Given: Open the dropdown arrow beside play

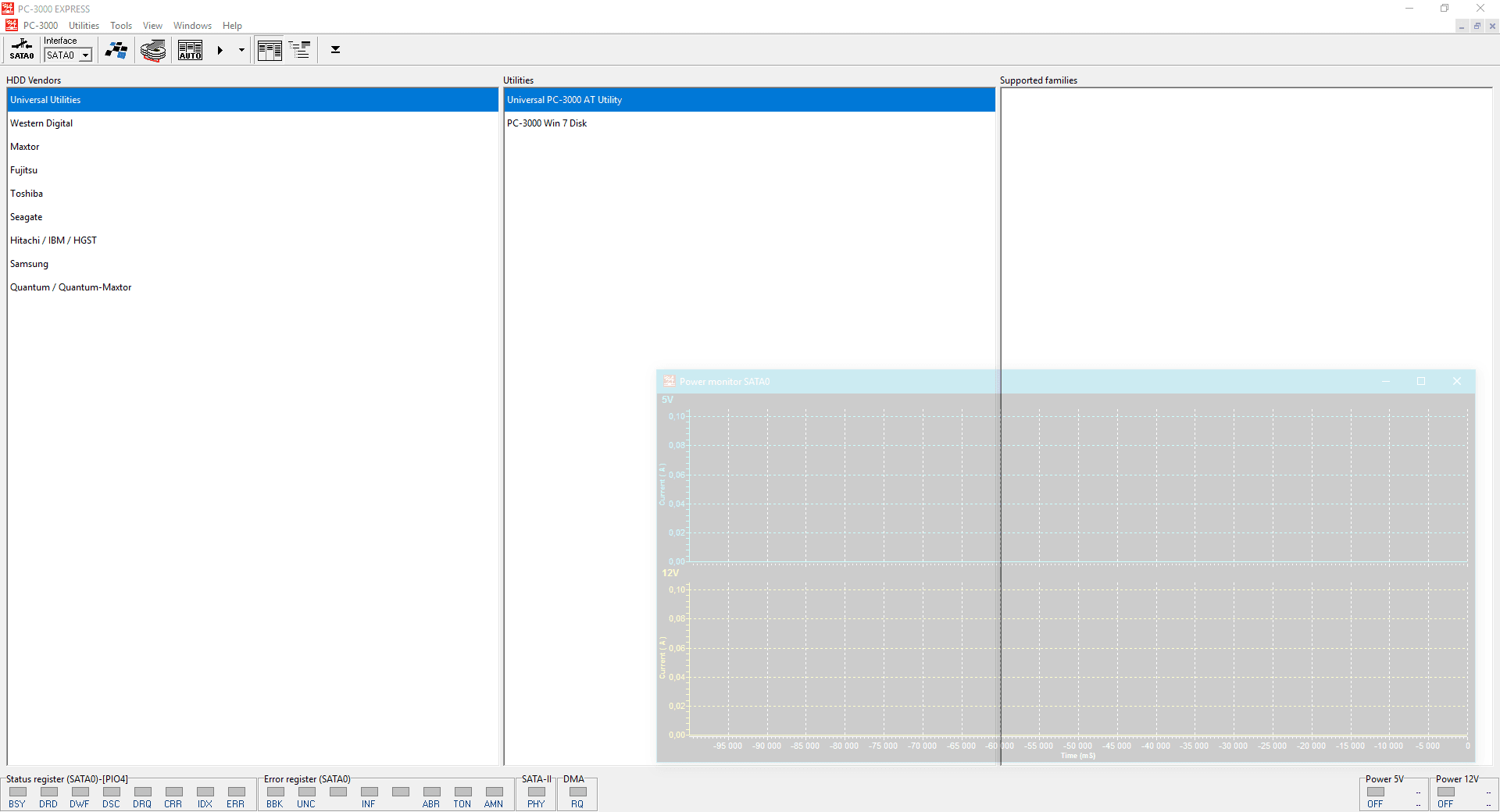Looking at the screenshot, I should (241, 50).
